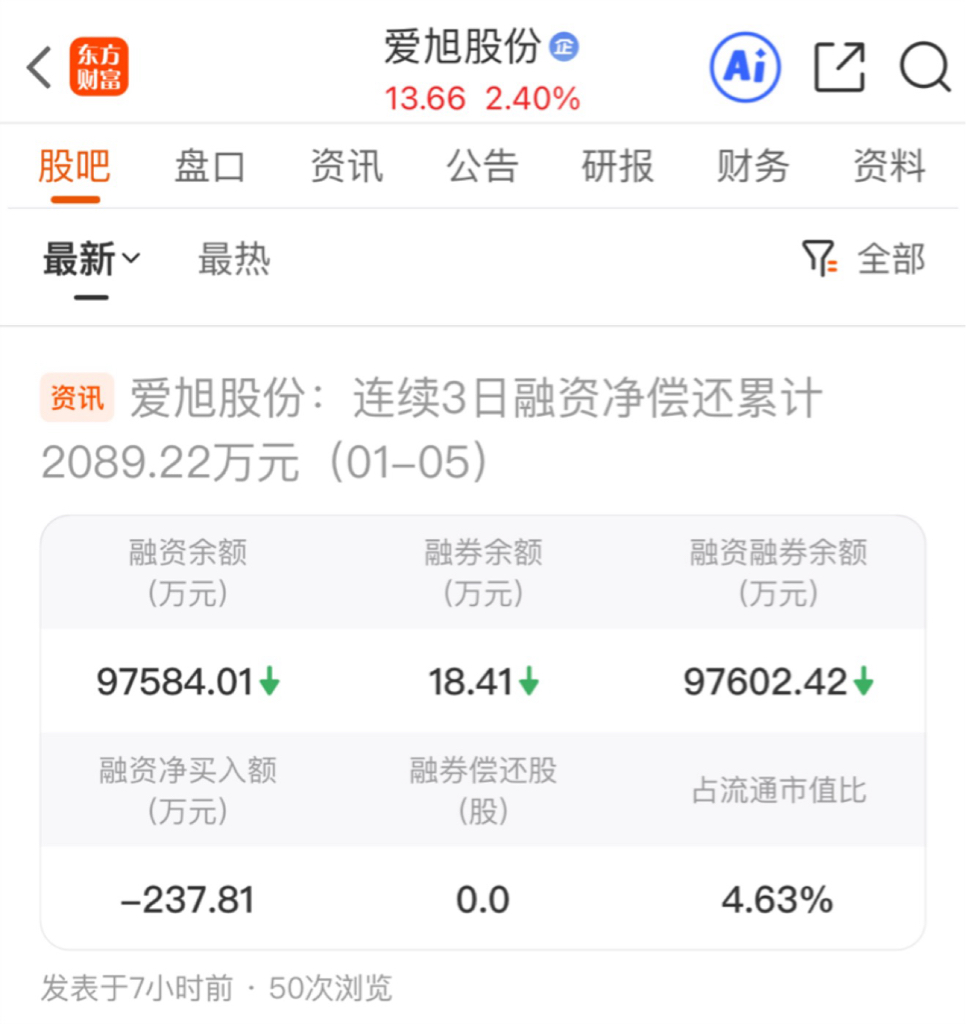Open the 公告 tab
The width and height of the screenshot is (966, 1024).
tap(483, 166)
